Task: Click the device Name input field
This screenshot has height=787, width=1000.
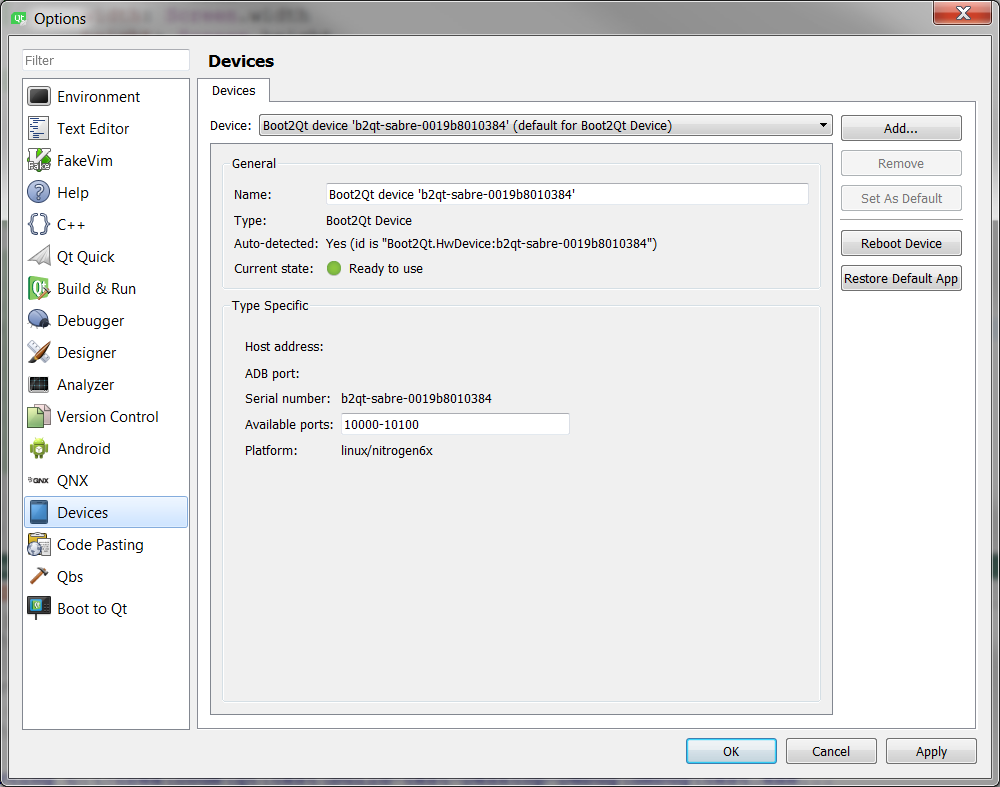Action: [x=567, y=194]
